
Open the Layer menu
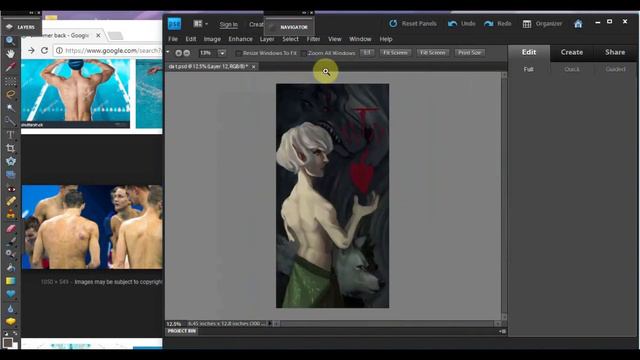[x=267, y=39]
